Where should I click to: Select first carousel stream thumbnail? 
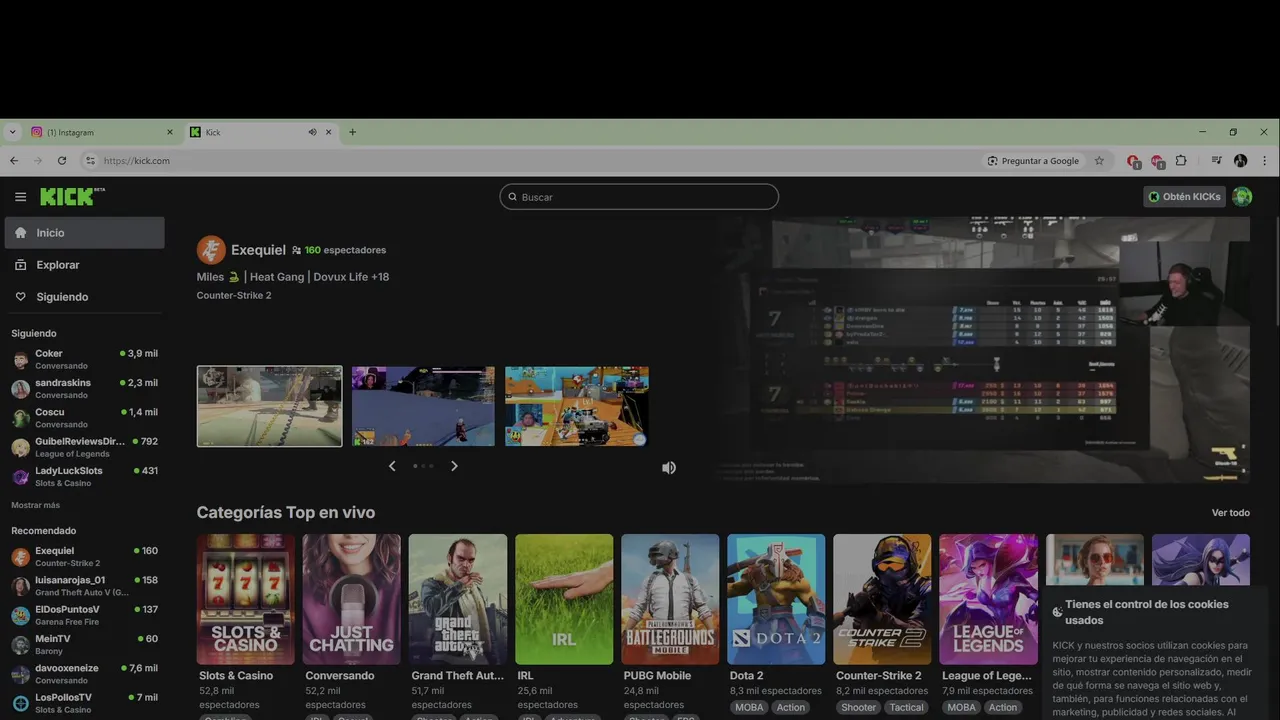pyautogui.click(x=269, y=406)
